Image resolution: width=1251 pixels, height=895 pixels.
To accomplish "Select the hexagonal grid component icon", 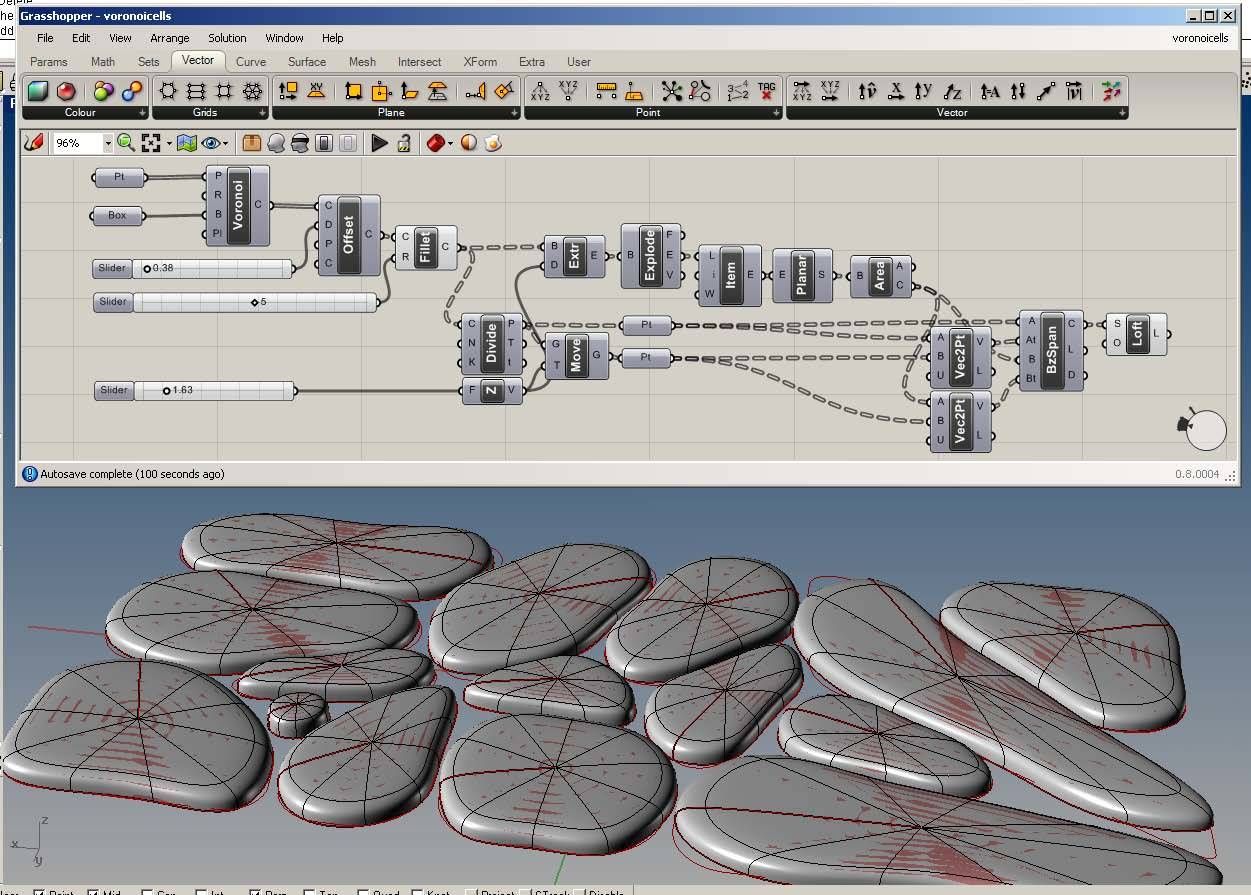I will (168, 91).
